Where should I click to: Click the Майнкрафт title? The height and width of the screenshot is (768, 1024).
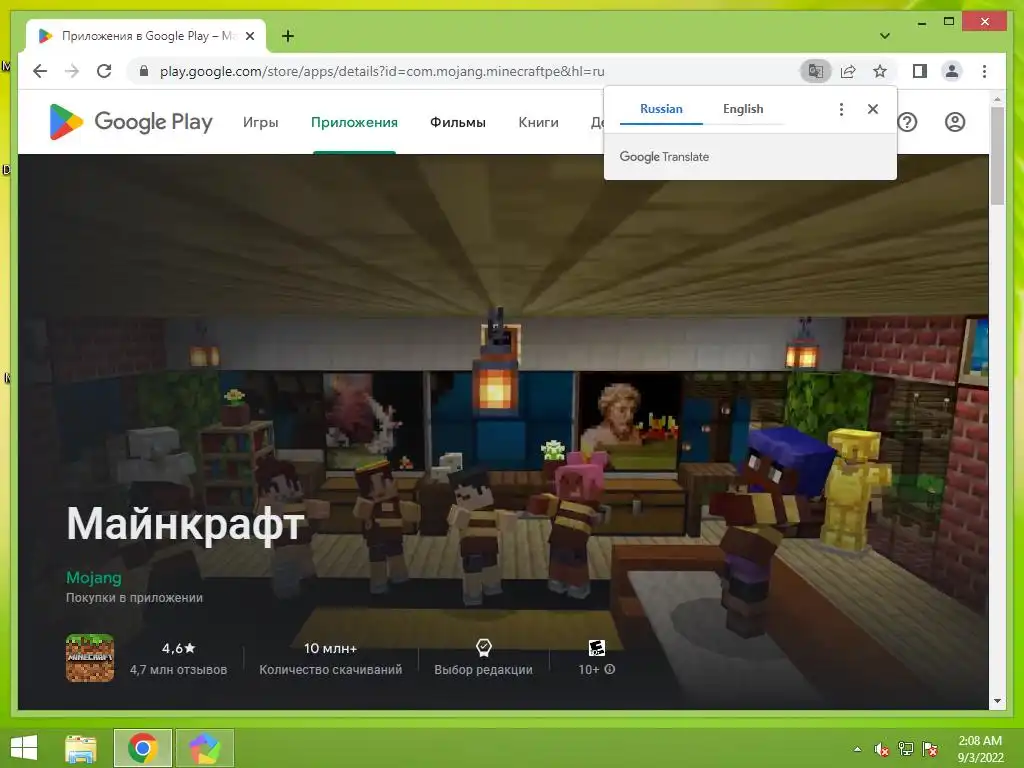(185, 524)
